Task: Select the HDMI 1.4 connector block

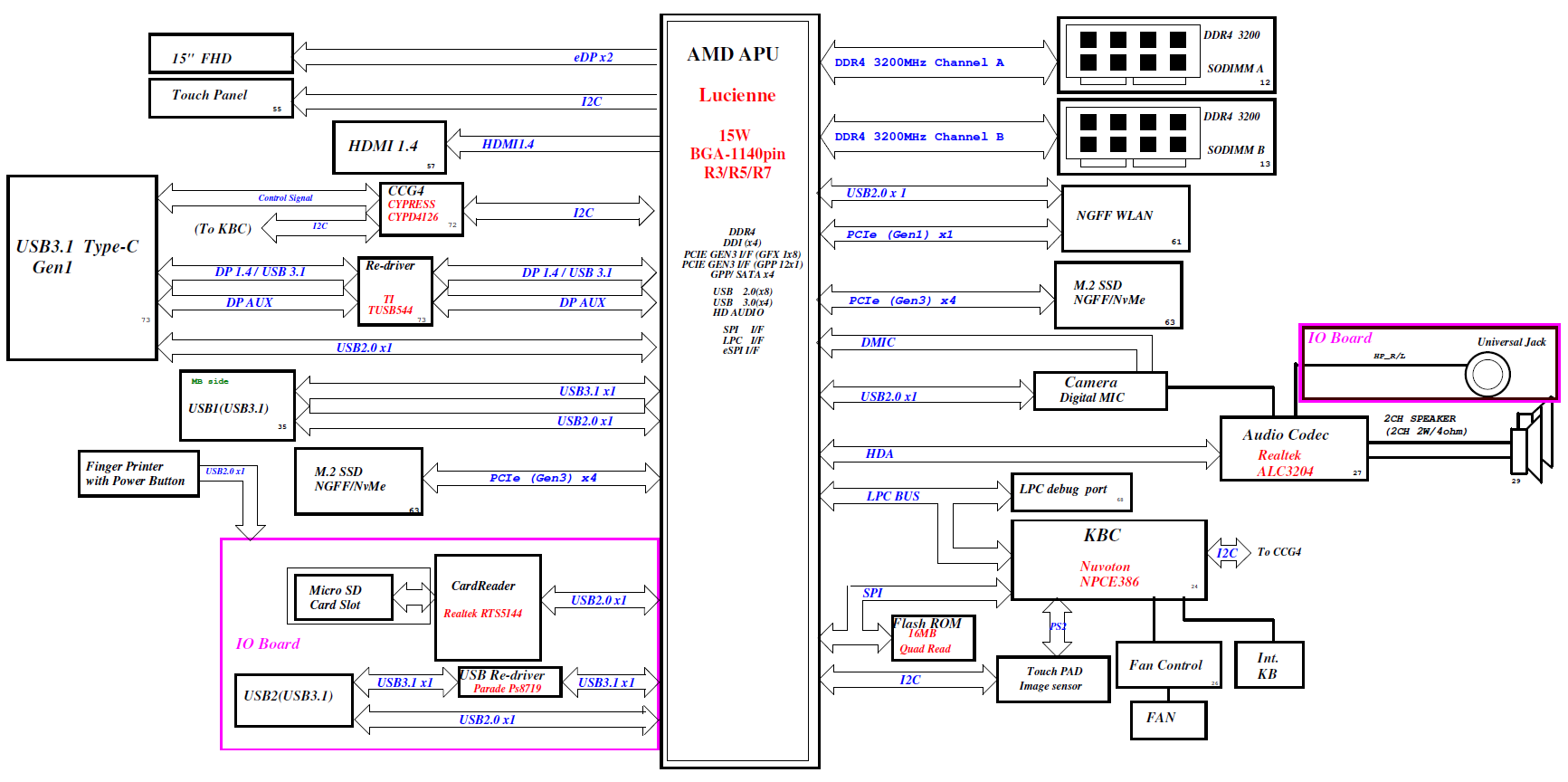Action: 389,147
